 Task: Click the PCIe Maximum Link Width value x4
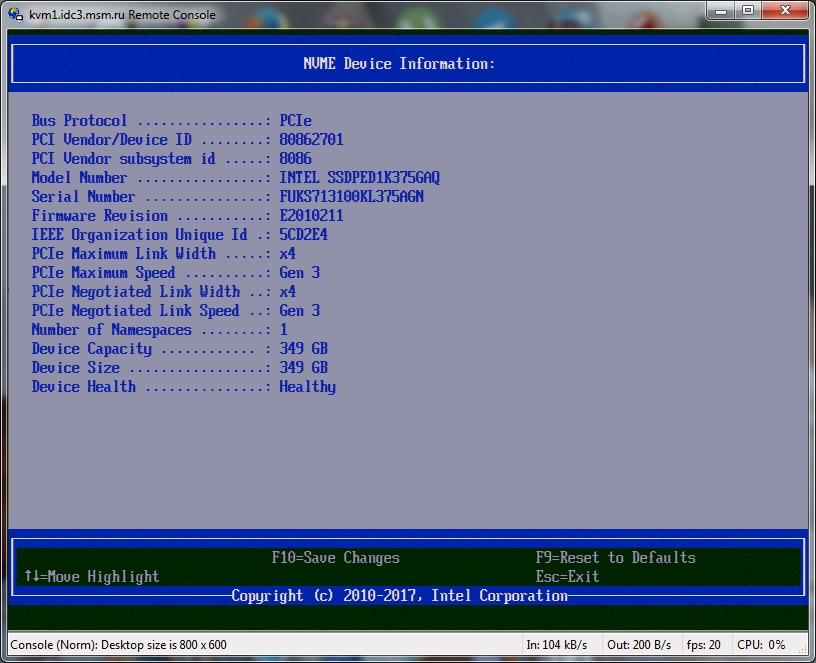click(288, 254)
